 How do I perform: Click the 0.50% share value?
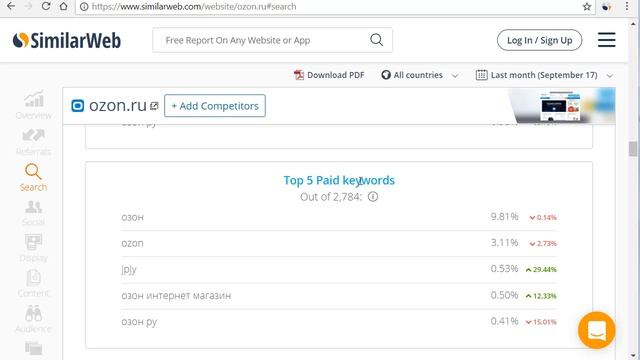click(x=504, y=295)
